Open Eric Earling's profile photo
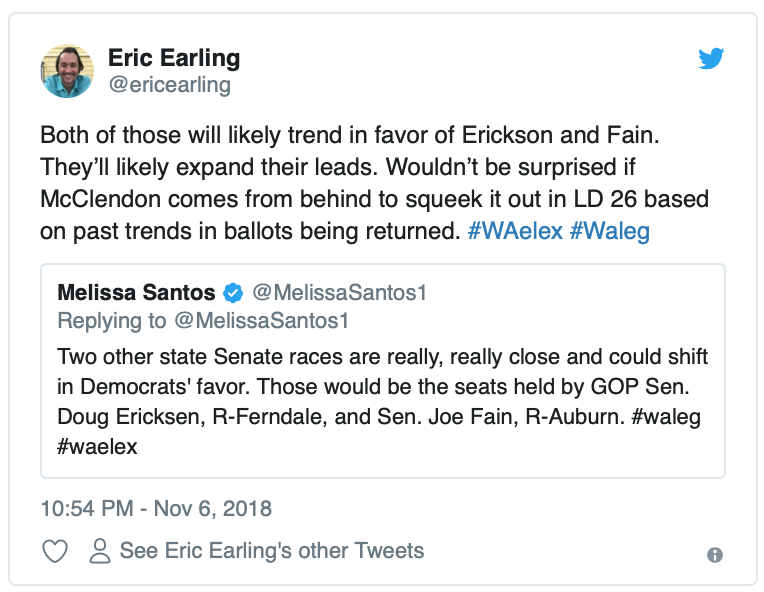 [67, 71]
